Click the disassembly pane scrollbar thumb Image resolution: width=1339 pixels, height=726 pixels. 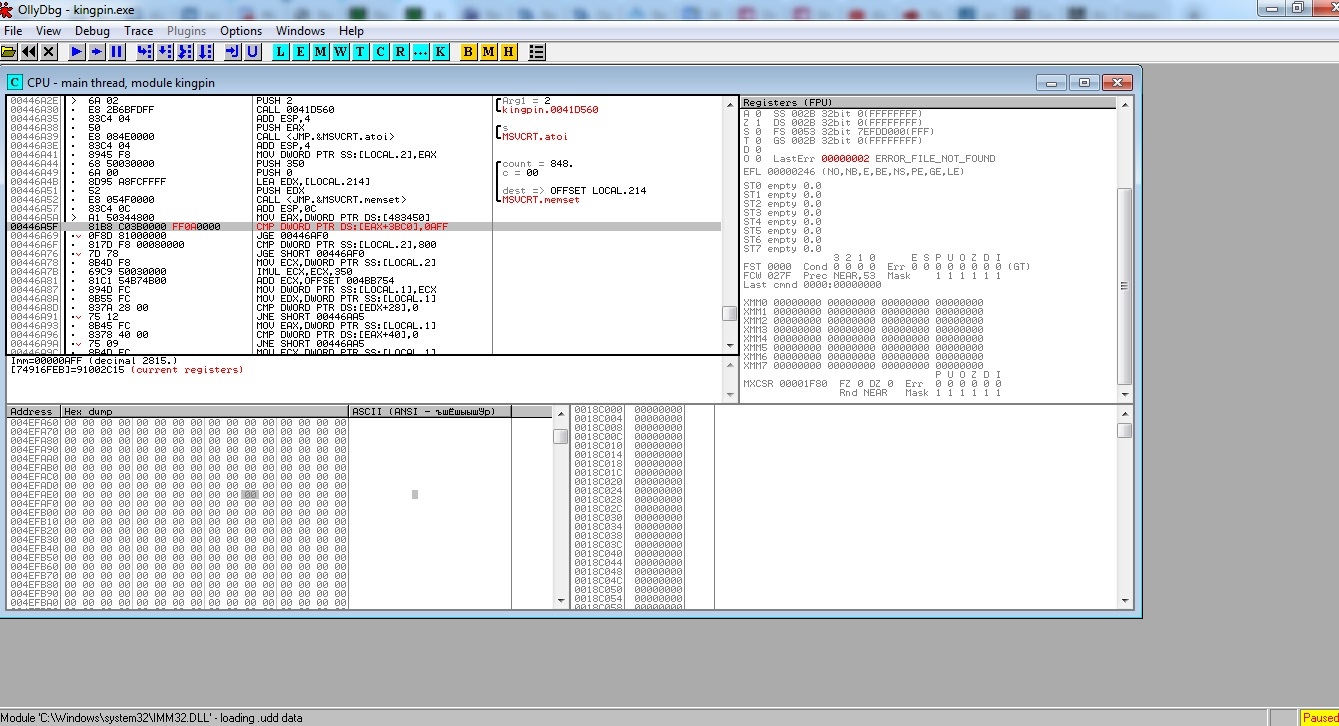click(729, 313)
